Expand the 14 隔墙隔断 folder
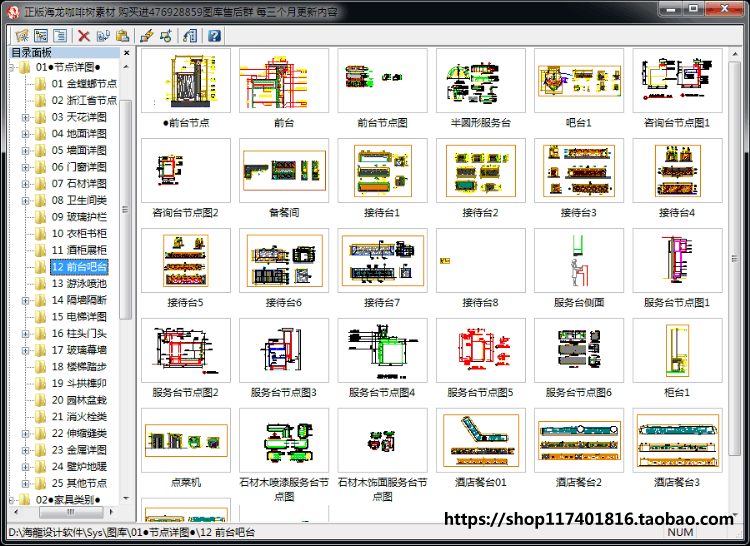 point(25,301)
